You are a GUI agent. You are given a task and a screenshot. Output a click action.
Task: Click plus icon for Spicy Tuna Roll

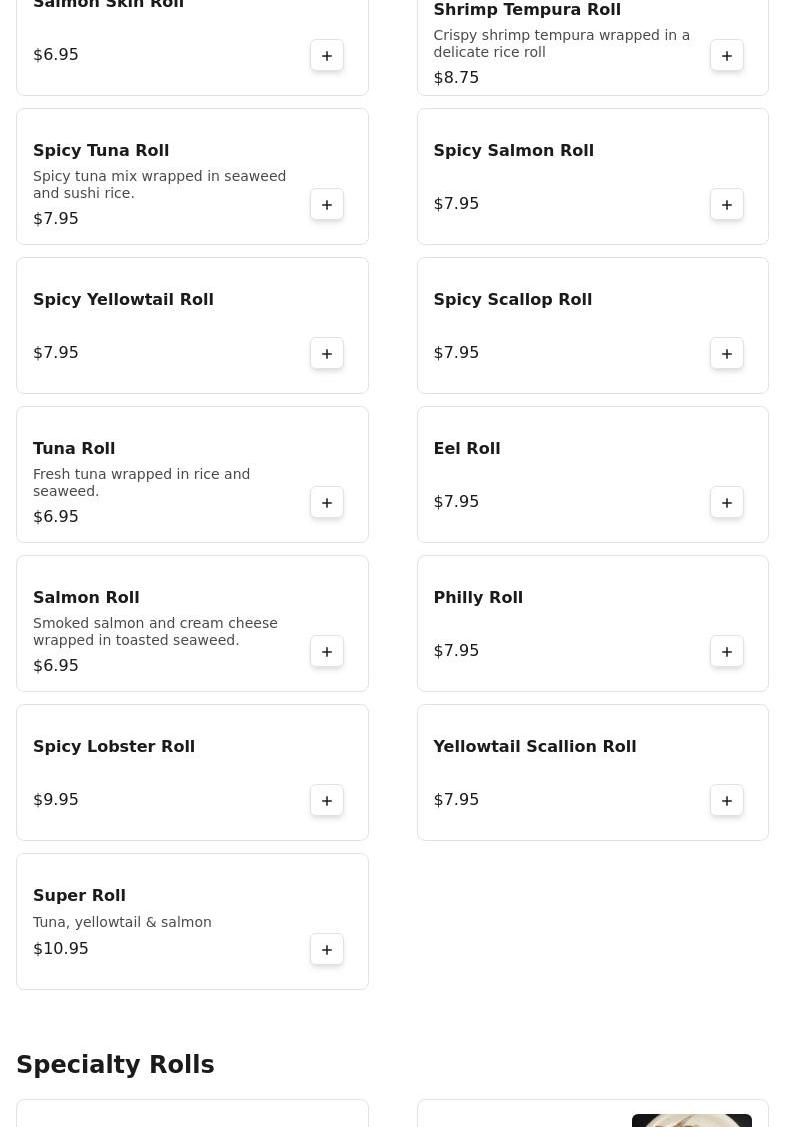[327, 204]
